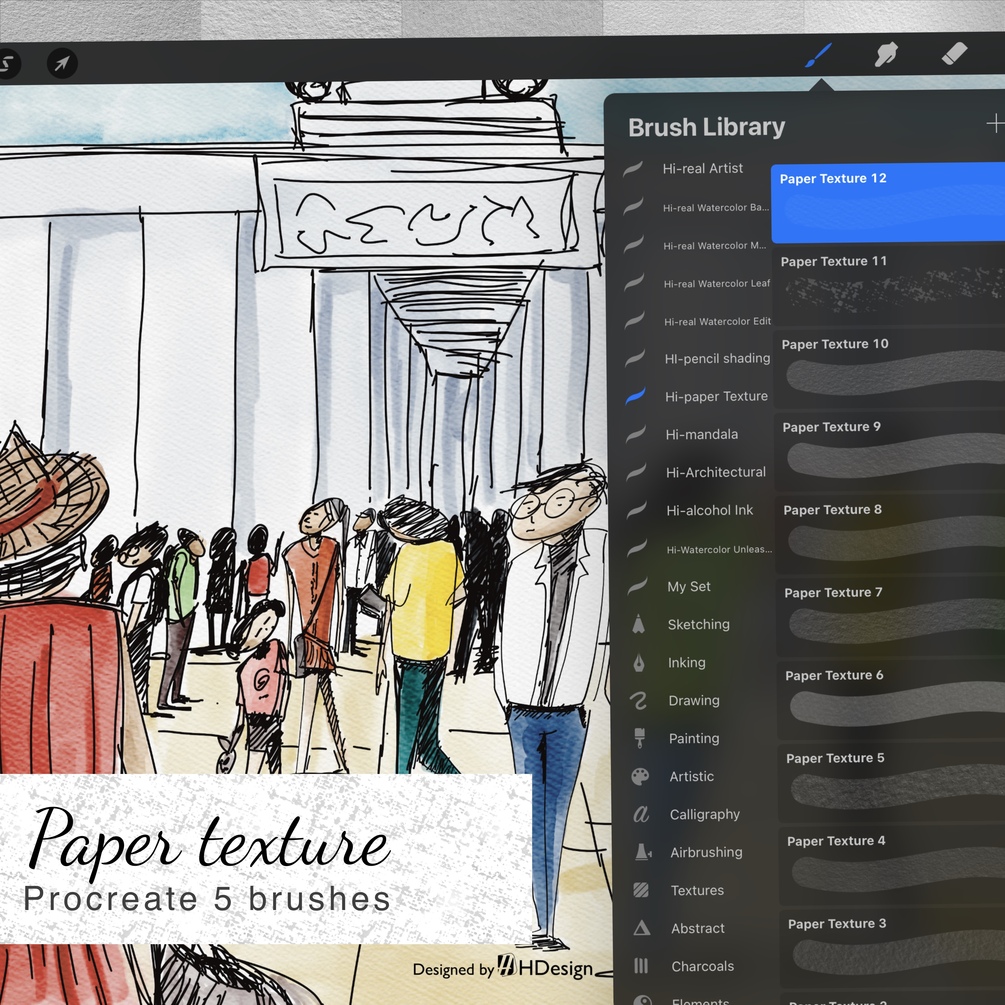Select the Paper Texture 10 brush
The image size is (1005, 1005).
(890, 369)
